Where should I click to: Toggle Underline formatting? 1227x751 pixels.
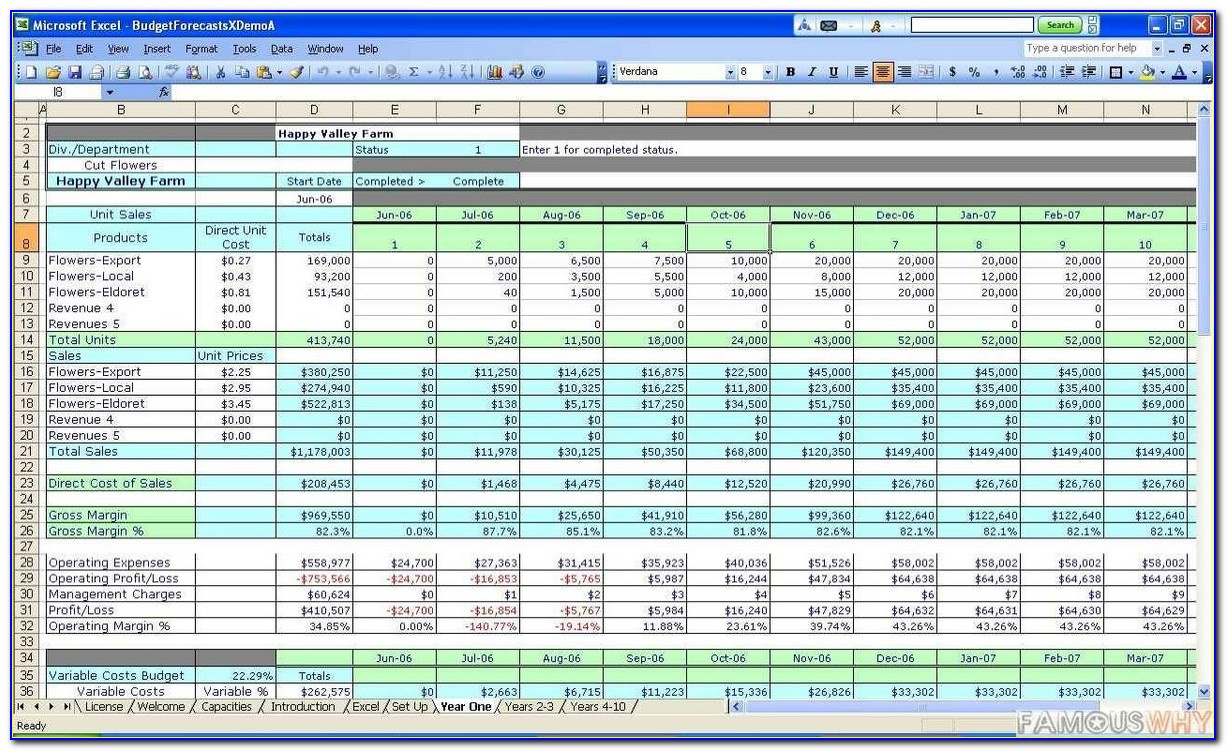pos(832,72)
